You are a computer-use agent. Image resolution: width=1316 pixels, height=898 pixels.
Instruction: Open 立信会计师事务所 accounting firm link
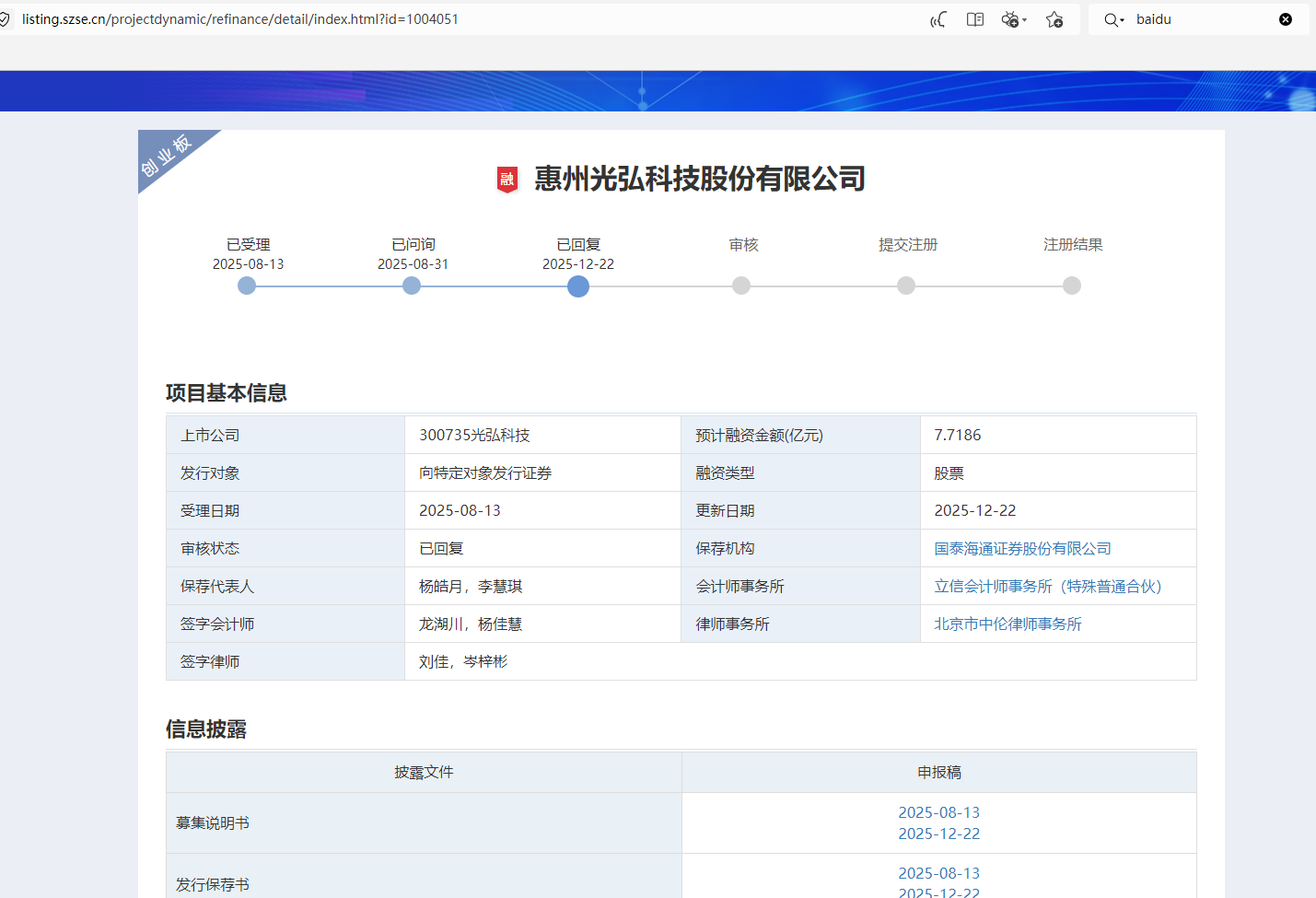point(1047,587)
